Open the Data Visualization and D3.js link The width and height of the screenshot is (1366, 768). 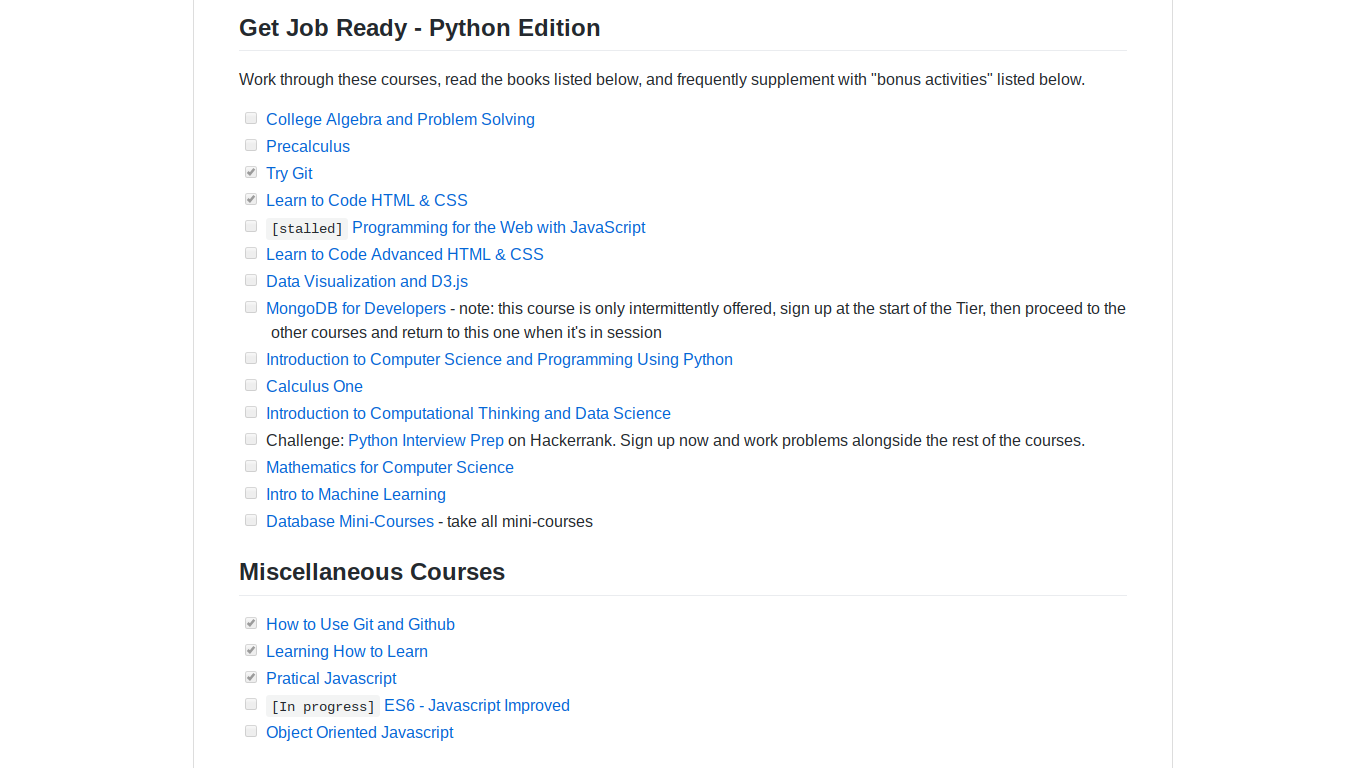(367, 281)
